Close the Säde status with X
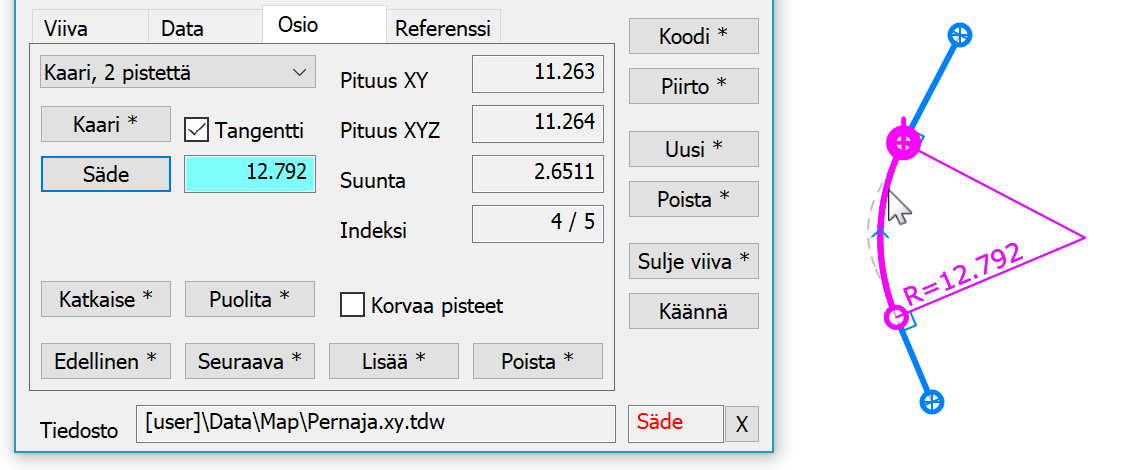The height and width of the screenshot is (470, 1122). 741,424
